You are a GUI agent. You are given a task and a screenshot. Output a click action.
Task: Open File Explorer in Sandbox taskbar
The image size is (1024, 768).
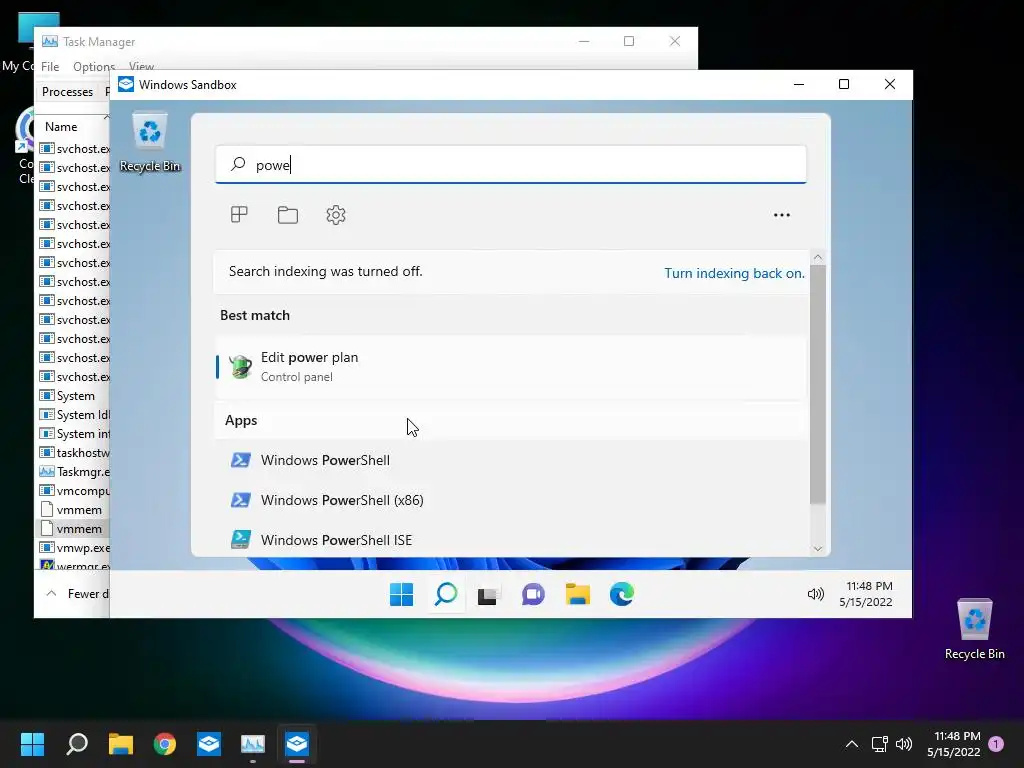(577, 594)
